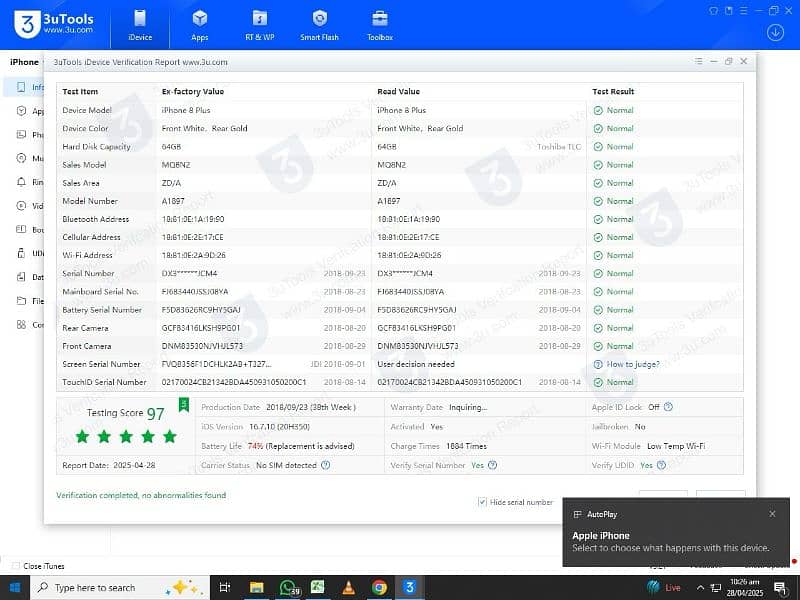This screenshot has height=600, width=800.
Task: Open WhatsApp from the taskbar
Action: click(x=289, y=588)
